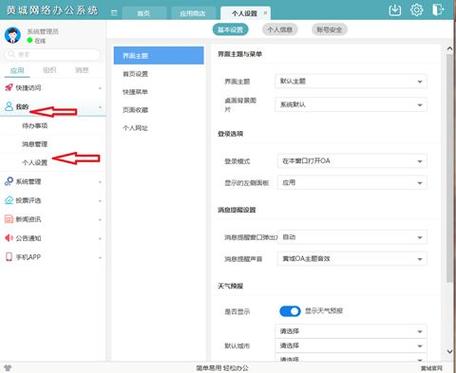The width and height of the screenshot is (456, 373).
Task: Switch to the 组织 sidebar tab
Action: point(49,70)
